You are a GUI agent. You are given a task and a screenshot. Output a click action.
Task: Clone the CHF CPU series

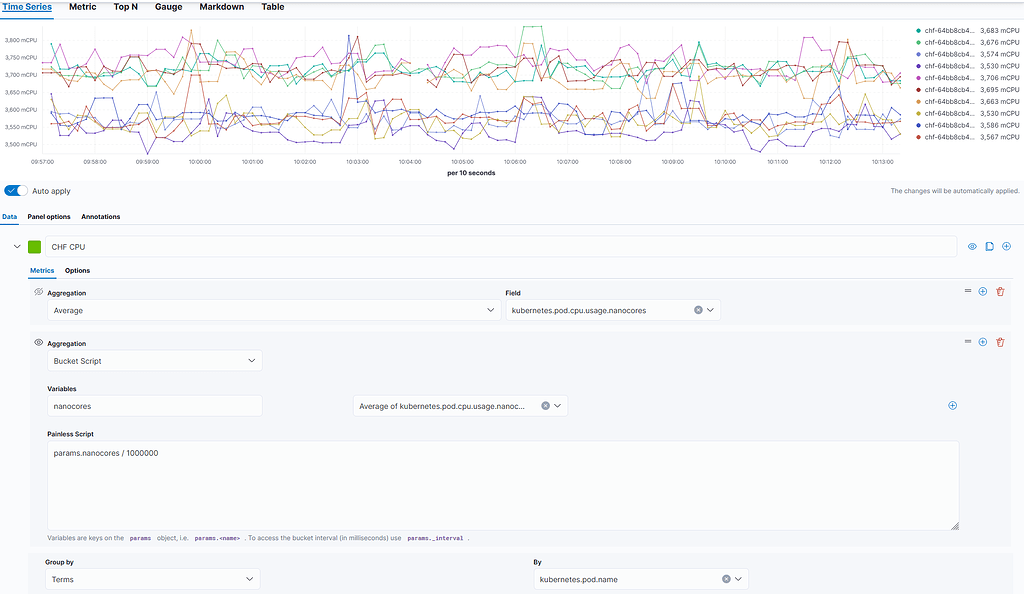point(989,247)
